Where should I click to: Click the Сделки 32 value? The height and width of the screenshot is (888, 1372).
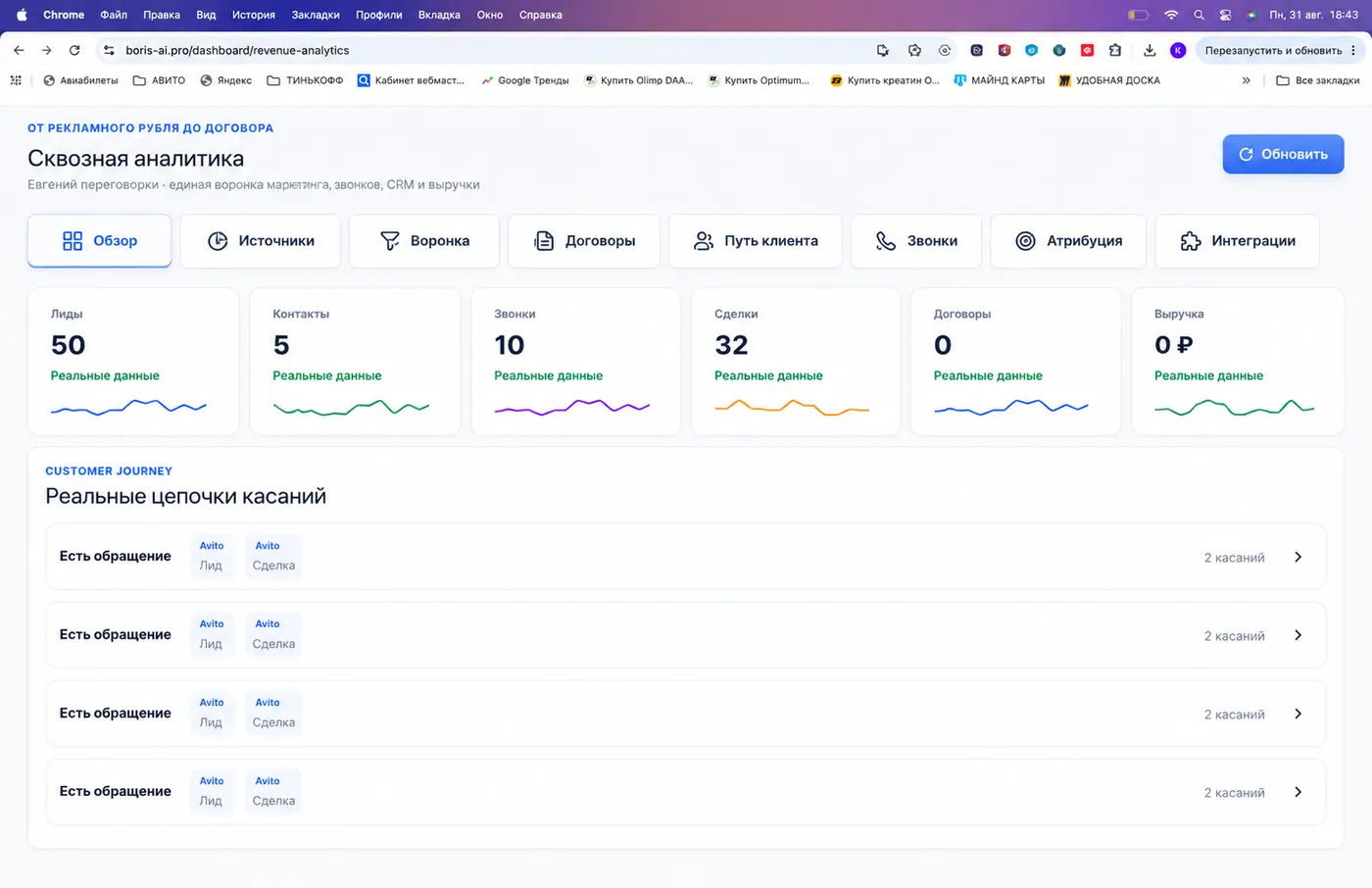tap(731, 345)
